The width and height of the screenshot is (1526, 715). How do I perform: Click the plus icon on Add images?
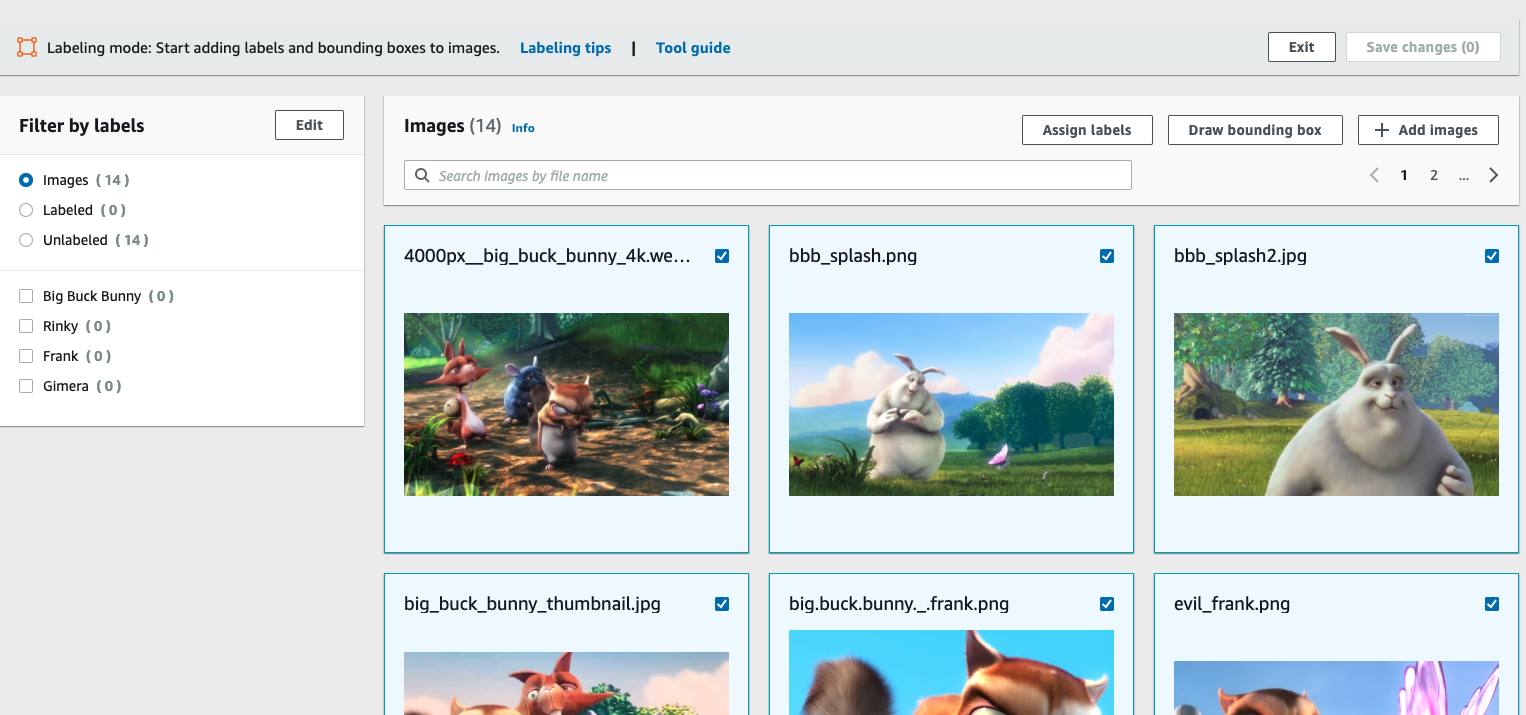(x=1382, y=130)
